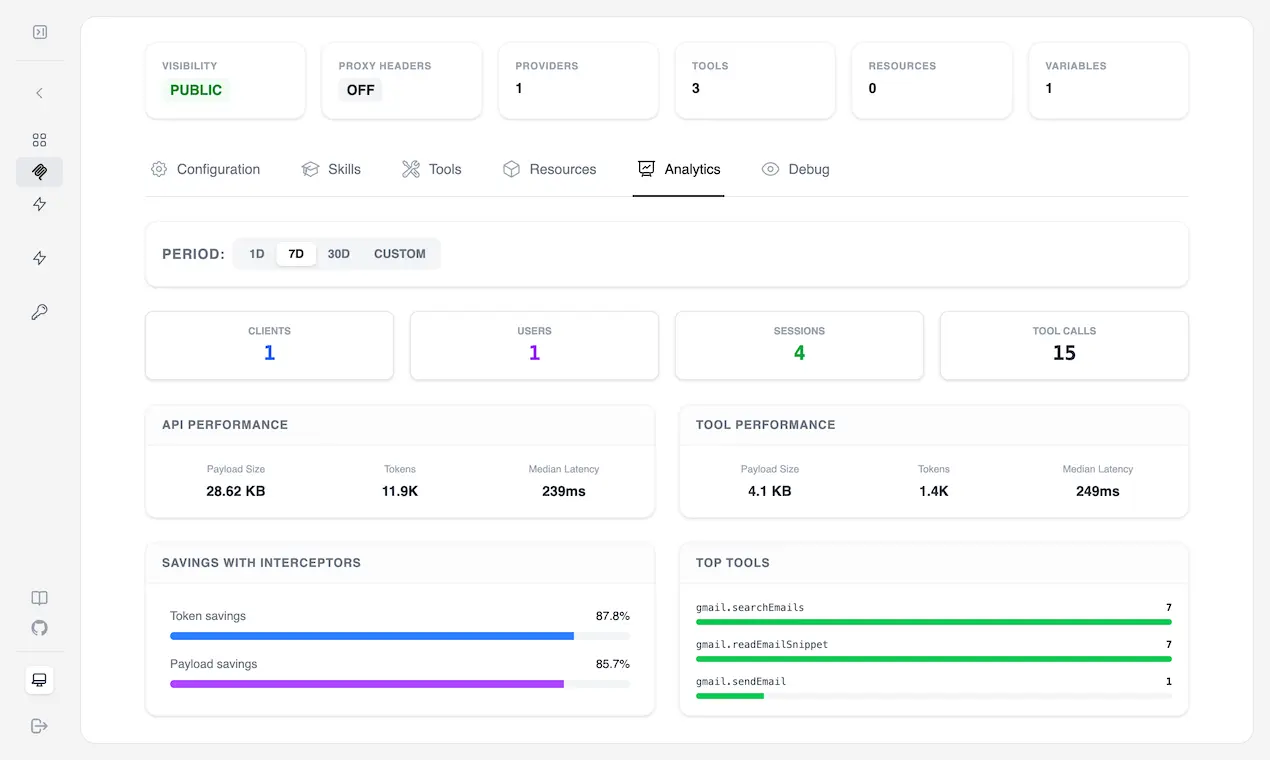Click the Analytics chart icon
Screen dimensions: 1270x760
(647, 169)
